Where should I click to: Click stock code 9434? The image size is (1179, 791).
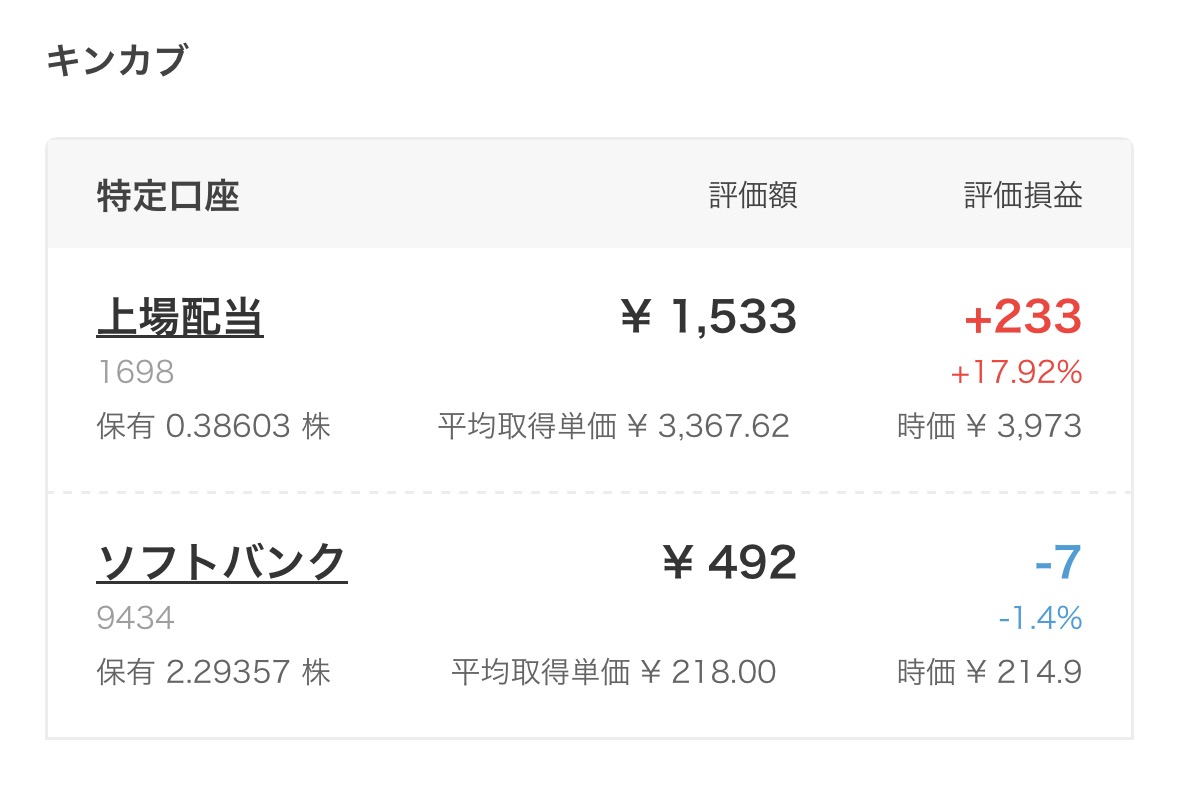(135, 618)
